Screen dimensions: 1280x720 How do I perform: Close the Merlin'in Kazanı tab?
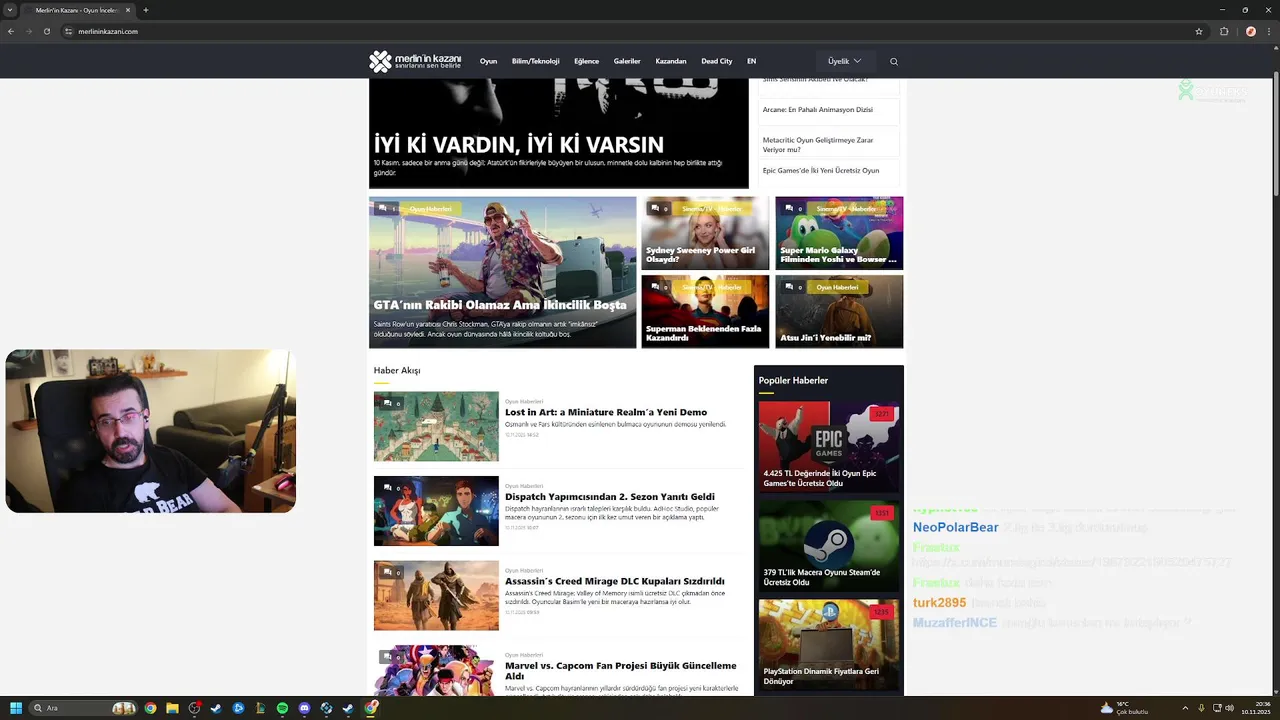[128, 10]
